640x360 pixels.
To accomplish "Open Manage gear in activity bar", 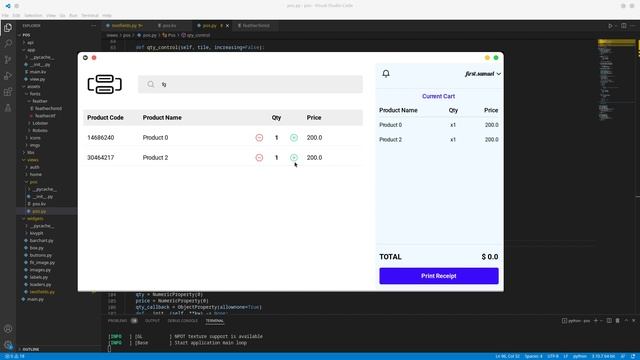I will coord(8,345).
